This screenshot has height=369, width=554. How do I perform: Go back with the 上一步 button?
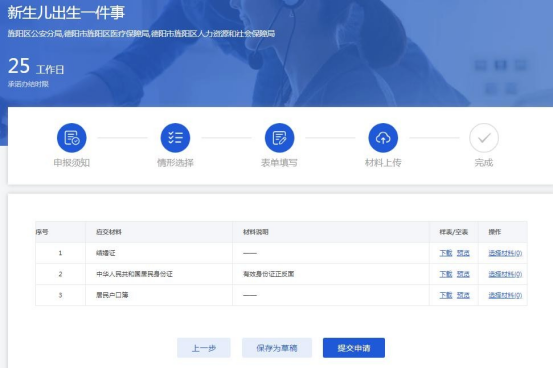click(204, 348)
